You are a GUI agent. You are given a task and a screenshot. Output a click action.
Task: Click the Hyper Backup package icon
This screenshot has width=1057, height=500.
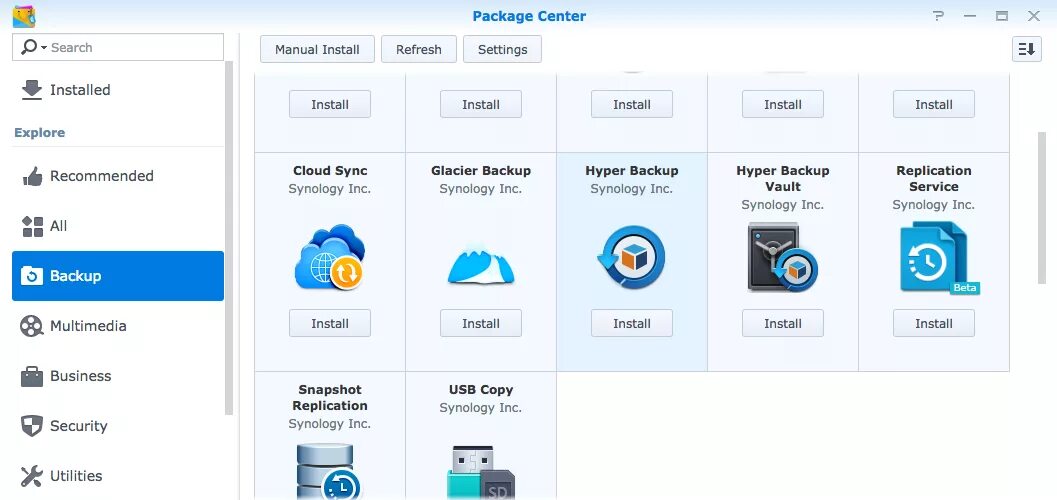pyautogui.click(x=632, y=257)
